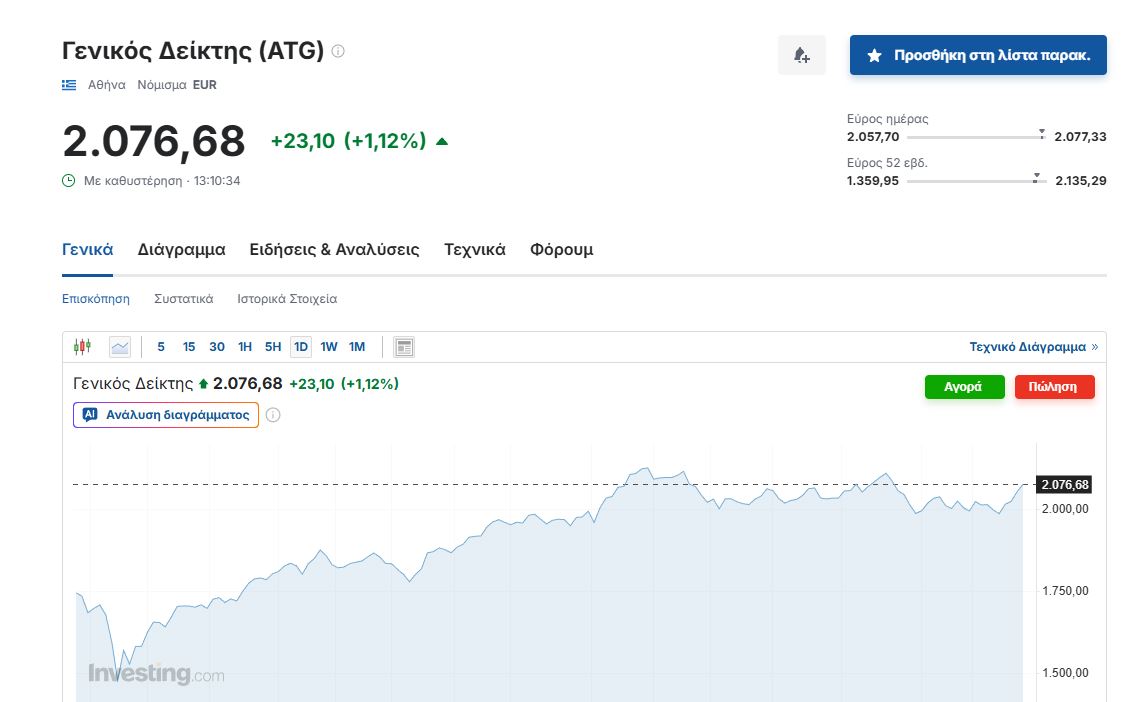Select the 5 minute interval
This screenshot has height=702, width=1127.
coord(161,347)
